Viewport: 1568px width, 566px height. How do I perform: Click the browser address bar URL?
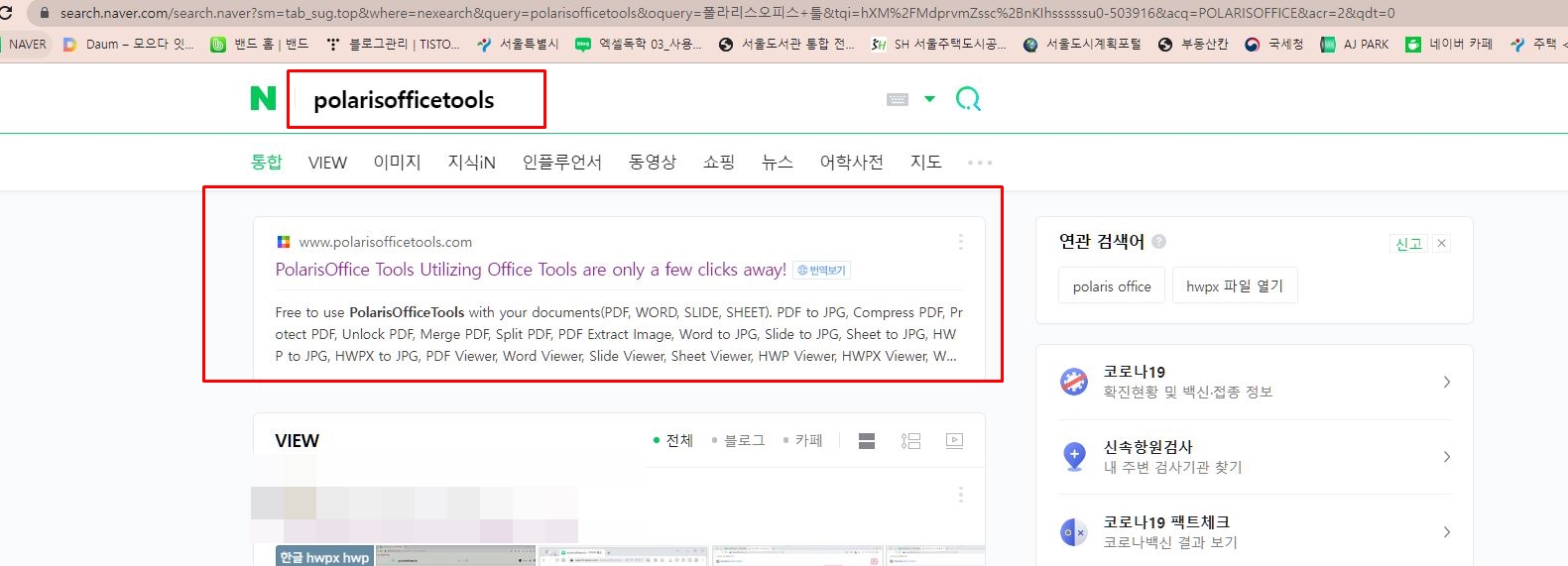point(727,13)
